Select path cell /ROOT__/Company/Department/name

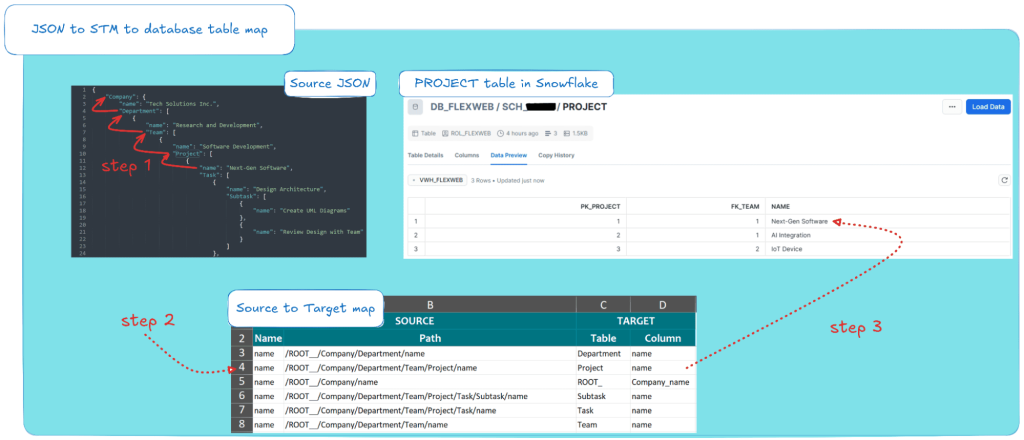pos(430,353)
